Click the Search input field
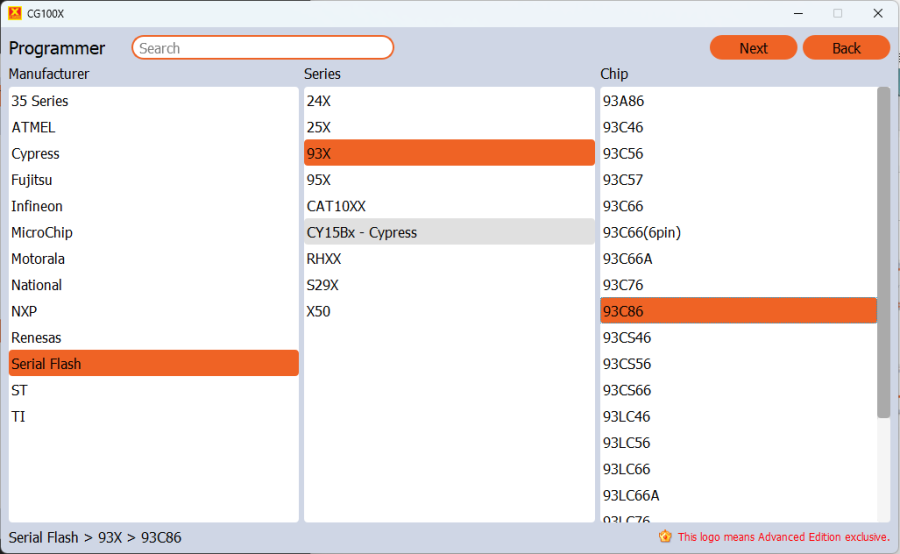Image resolution: width=900 pixels, height=554 pixels. click(262, 48)
